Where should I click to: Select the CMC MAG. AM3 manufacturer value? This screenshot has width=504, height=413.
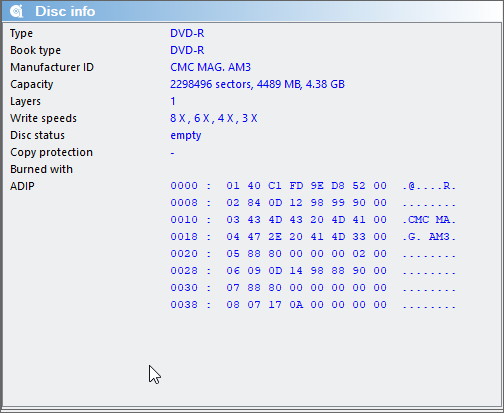tap(210, 67)
